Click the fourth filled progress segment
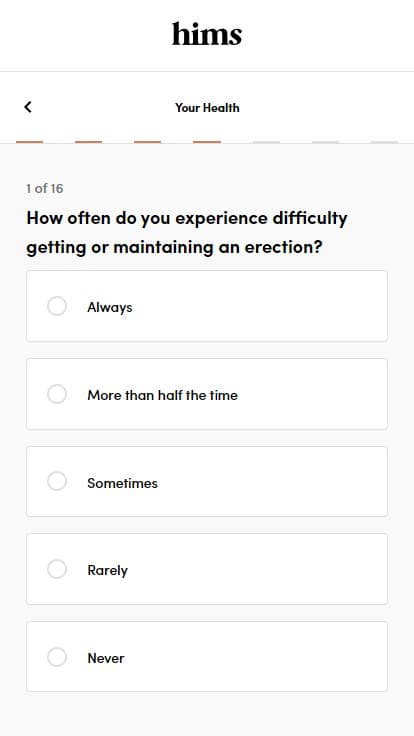414x736 pixels. [207, 142]
